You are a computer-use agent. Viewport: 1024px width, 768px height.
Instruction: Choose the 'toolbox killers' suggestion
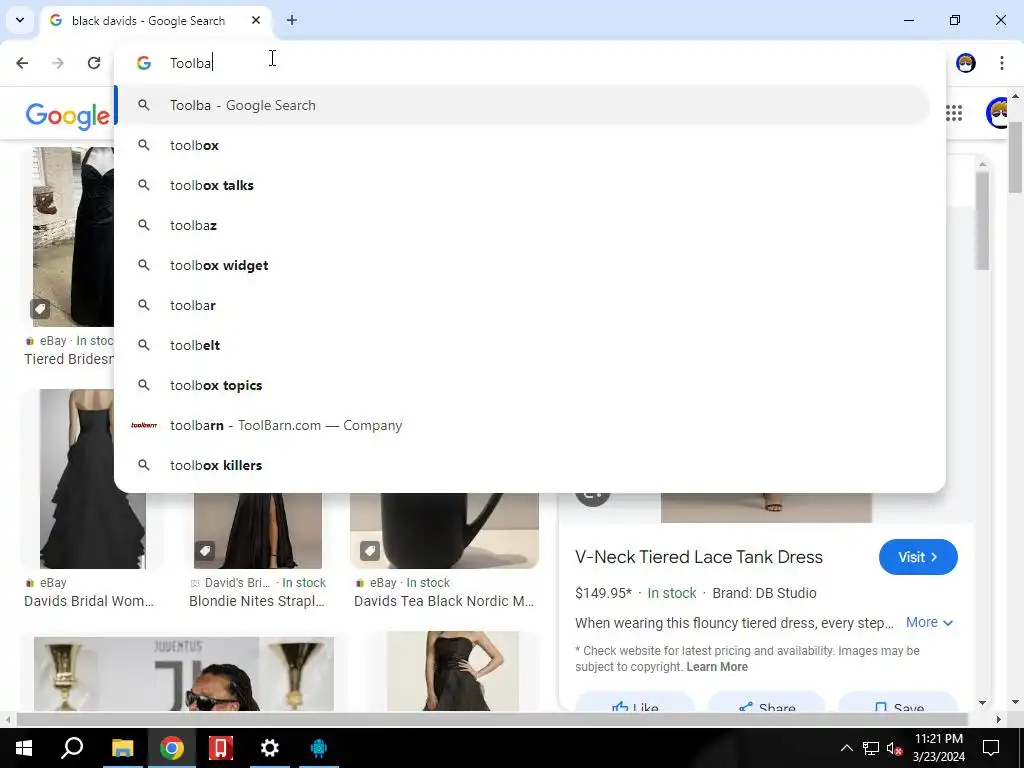point(522,465)
